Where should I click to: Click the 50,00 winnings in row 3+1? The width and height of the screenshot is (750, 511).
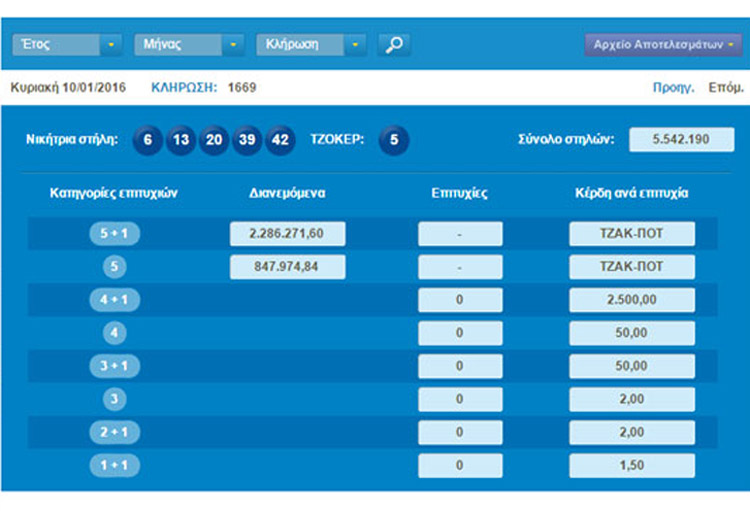click(x=632, y=366)
